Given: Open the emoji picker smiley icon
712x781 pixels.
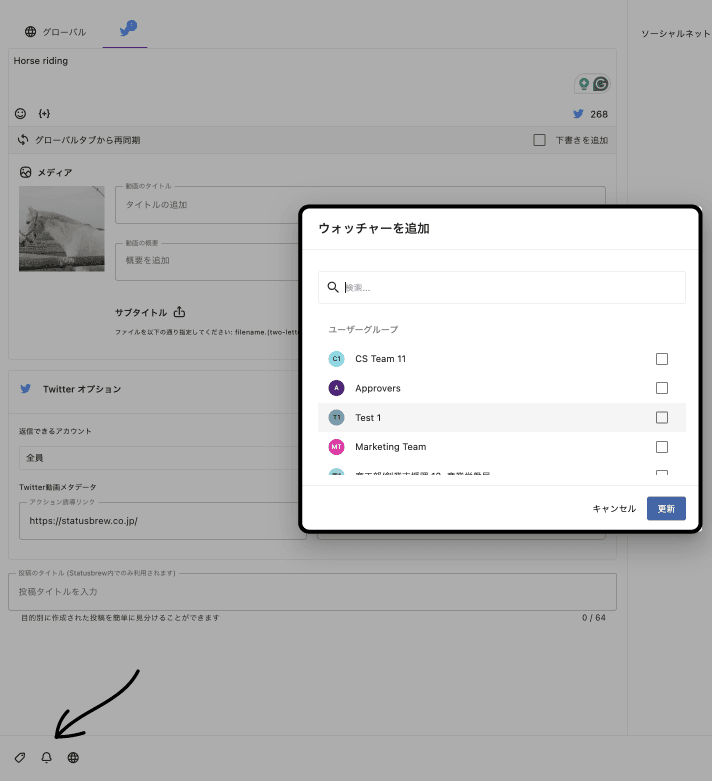Looking at the screenshot, I should coord(20,114).
